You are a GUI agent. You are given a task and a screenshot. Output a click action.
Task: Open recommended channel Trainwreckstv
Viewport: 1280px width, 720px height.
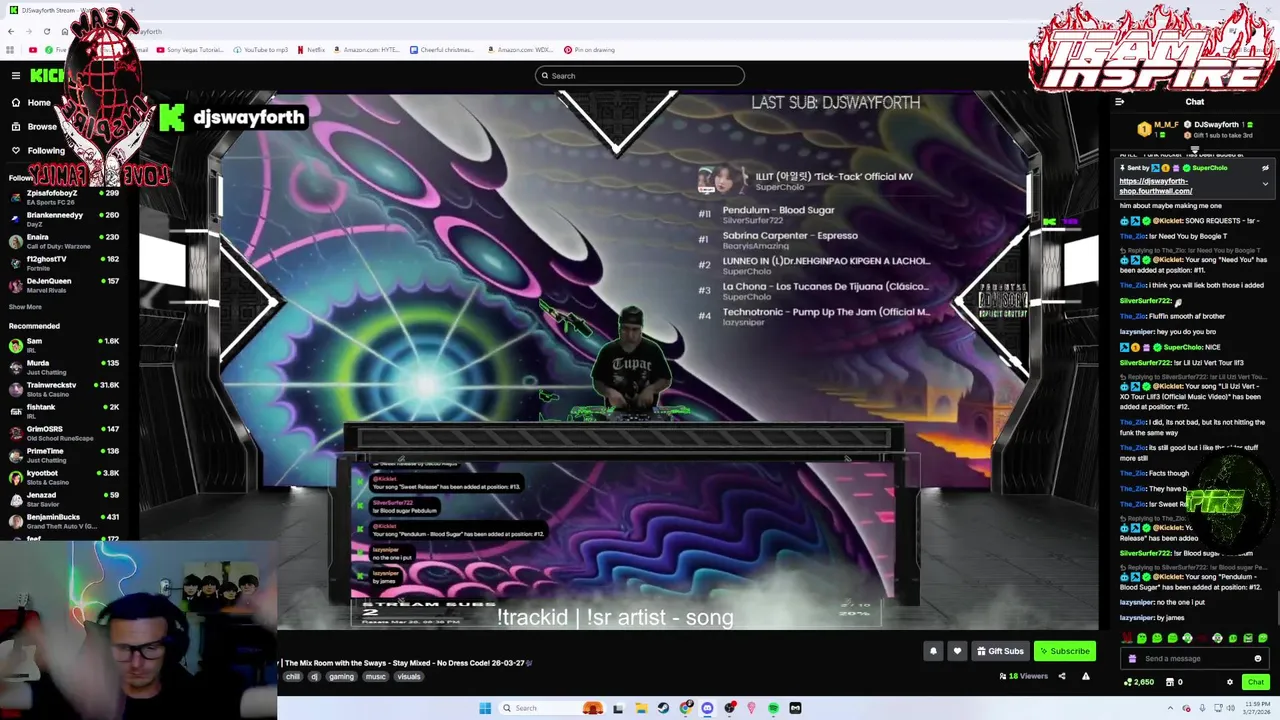point(64,389)
